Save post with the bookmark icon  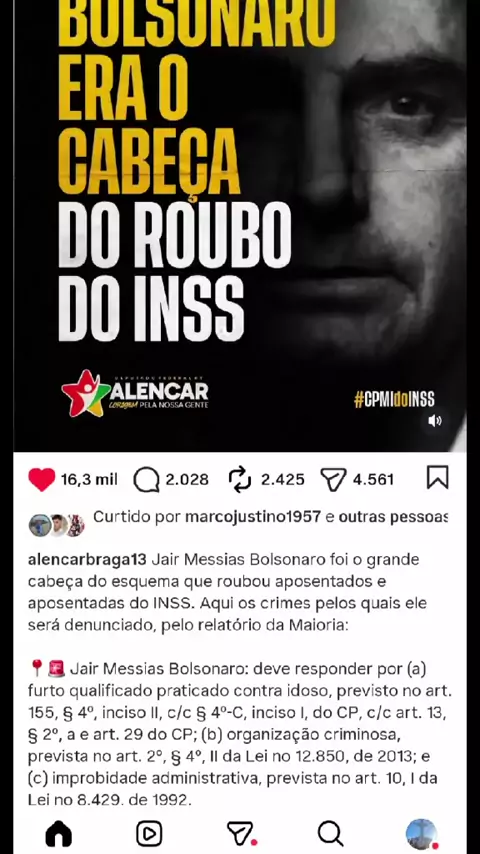click(438, 478)
